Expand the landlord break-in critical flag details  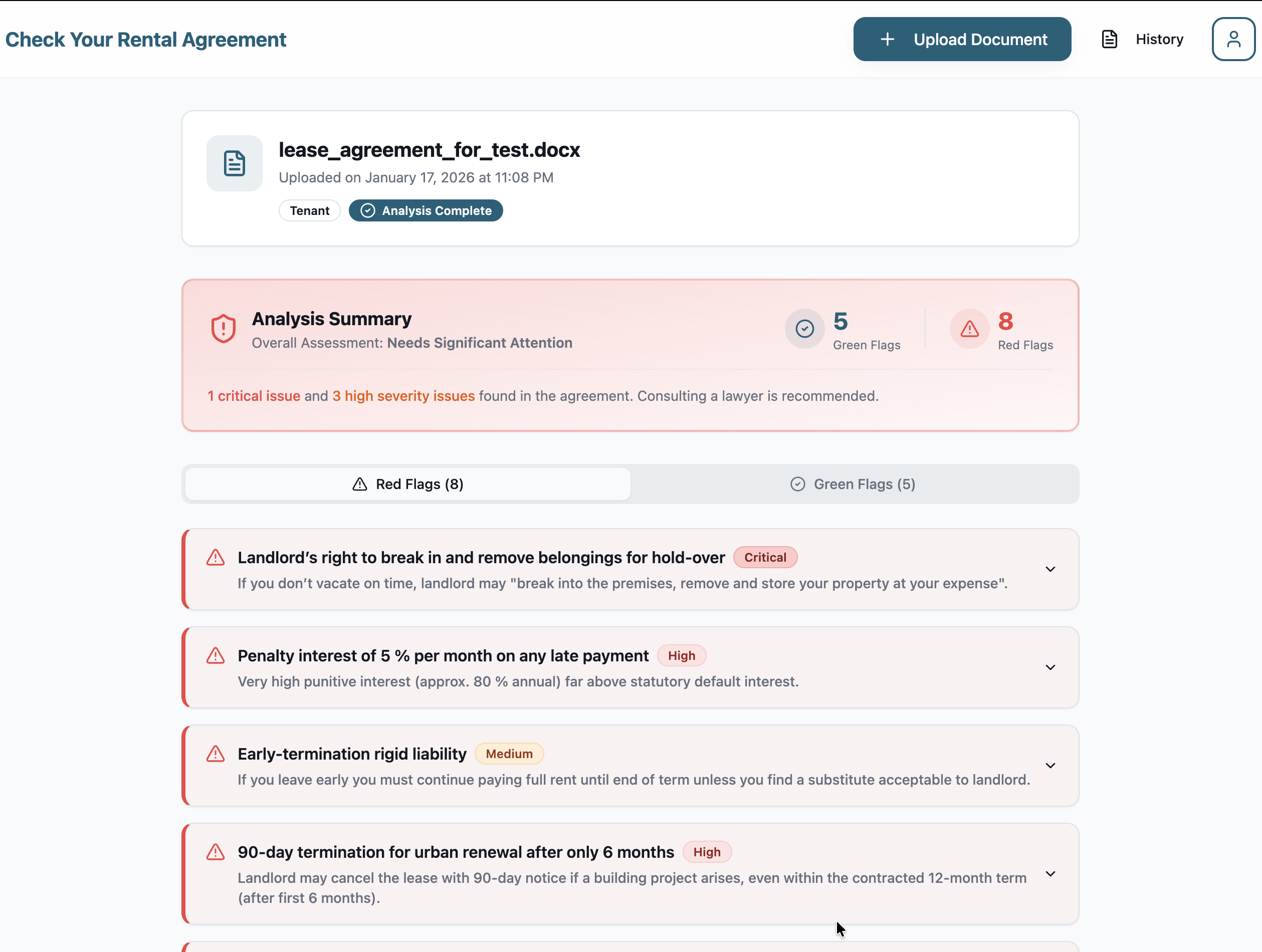pos(1051,569)
